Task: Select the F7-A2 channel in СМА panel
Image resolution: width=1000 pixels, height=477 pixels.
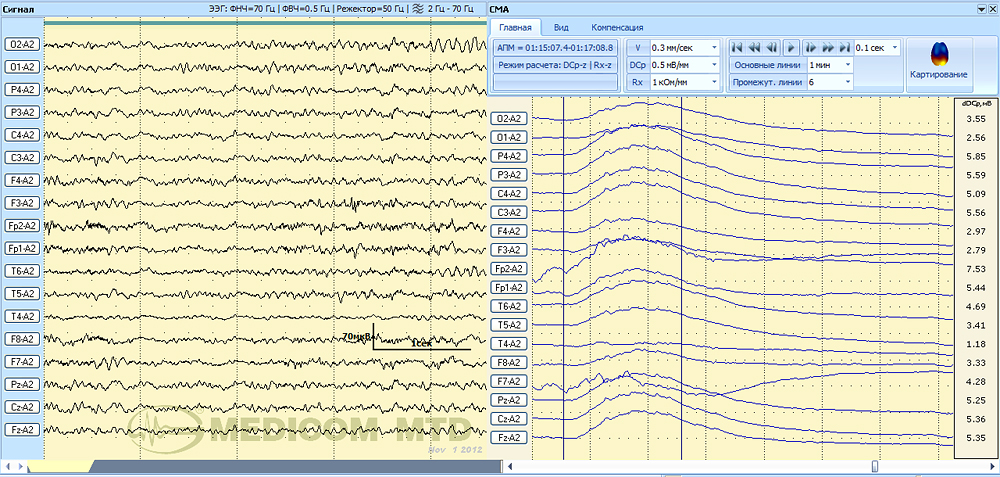Action: click(x=510, y=381)
